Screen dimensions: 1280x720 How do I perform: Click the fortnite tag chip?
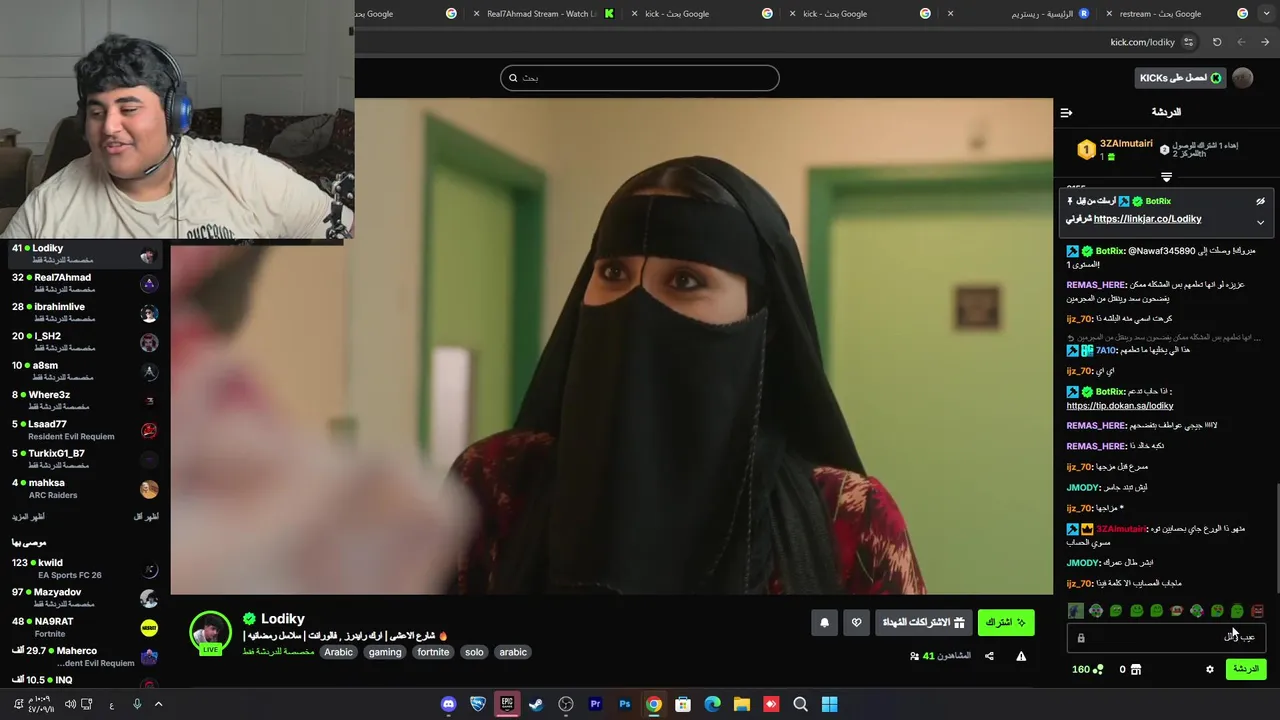[433, 652]
